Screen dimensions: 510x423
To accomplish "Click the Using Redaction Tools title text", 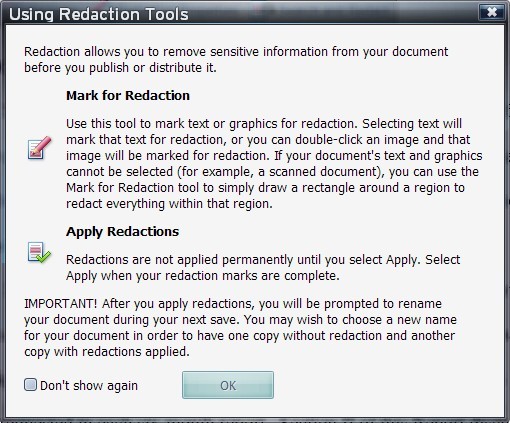I will (99, 14).
